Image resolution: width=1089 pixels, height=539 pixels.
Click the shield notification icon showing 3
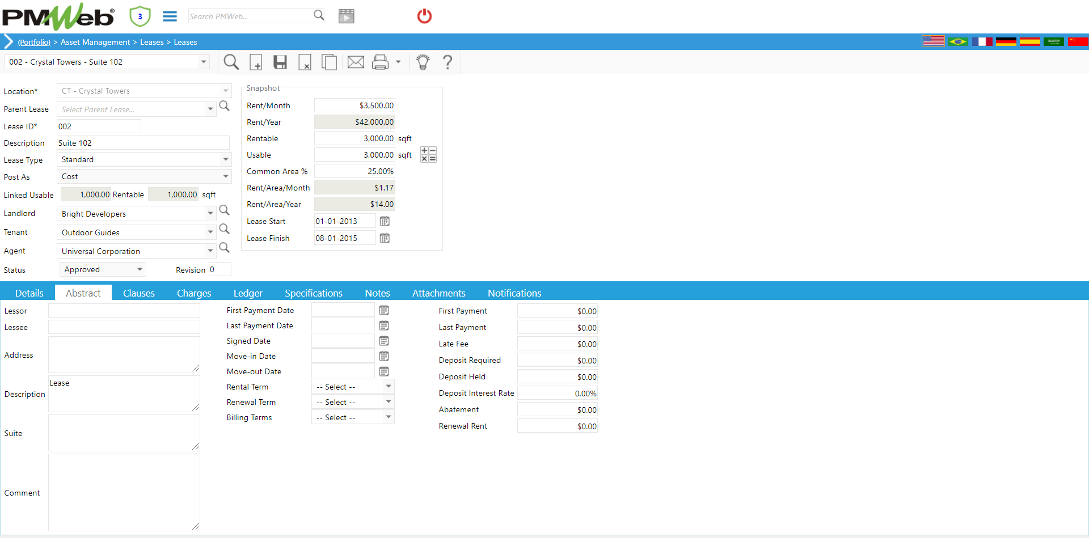tap(140, 15)
